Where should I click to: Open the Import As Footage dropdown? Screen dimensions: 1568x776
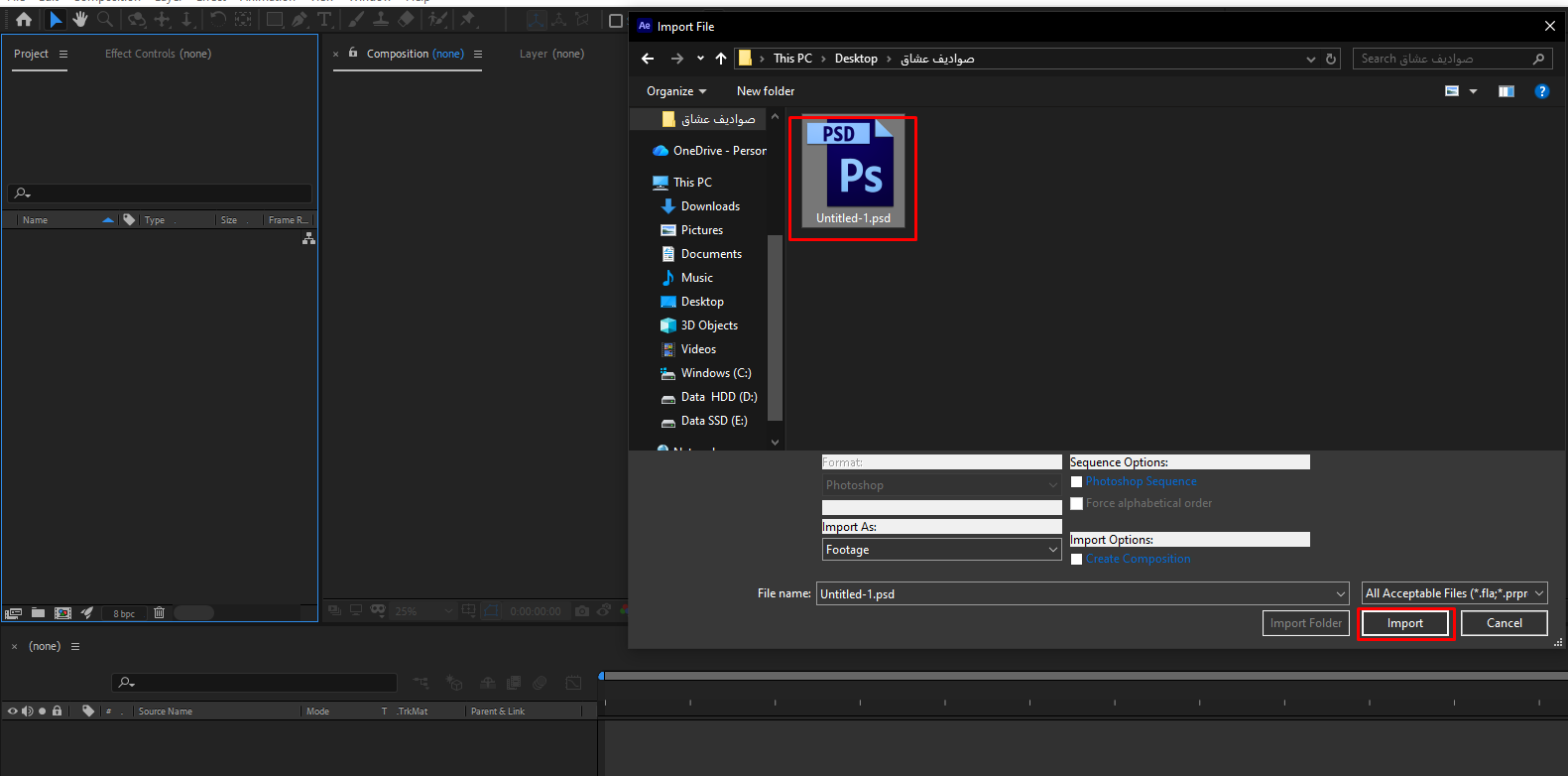(941, 550)
